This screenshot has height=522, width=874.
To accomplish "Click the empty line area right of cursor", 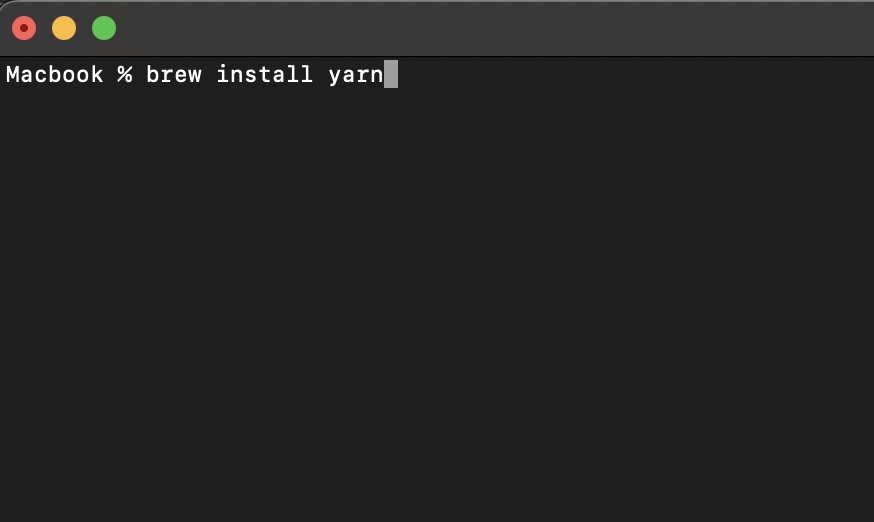I will [630, 75].
